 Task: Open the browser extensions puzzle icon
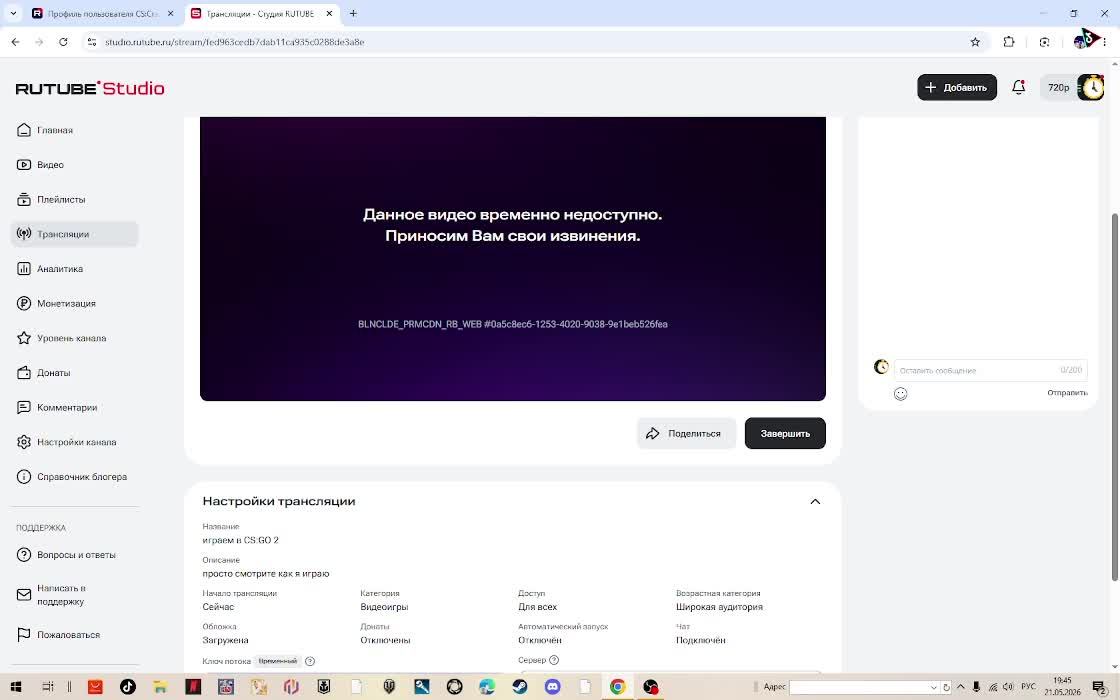click(x=1009, y=42)
